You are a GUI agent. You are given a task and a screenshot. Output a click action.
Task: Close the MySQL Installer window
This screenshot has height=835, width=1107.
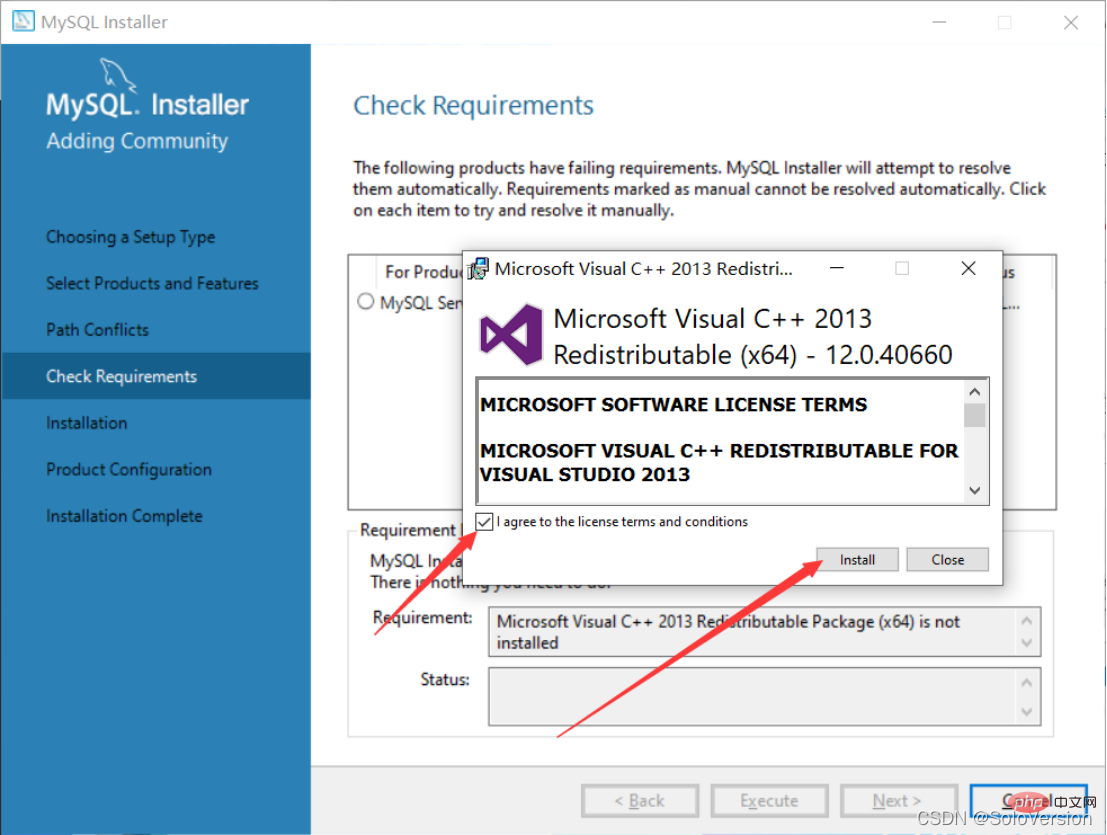tap(1070, 23)
